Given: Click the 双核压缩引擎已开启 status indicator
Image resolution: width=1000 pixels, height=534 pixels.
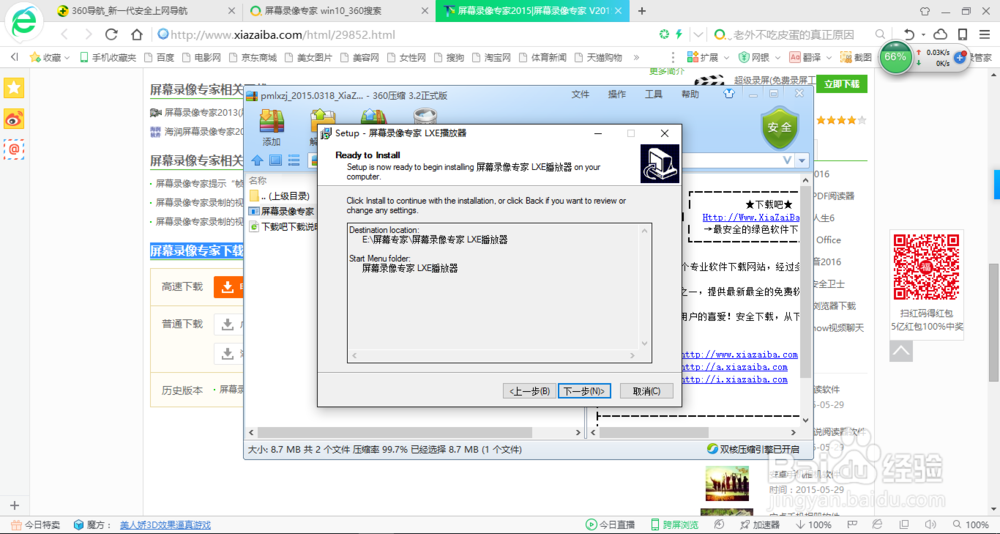Looking at the screenshot, I should point(753,449).
